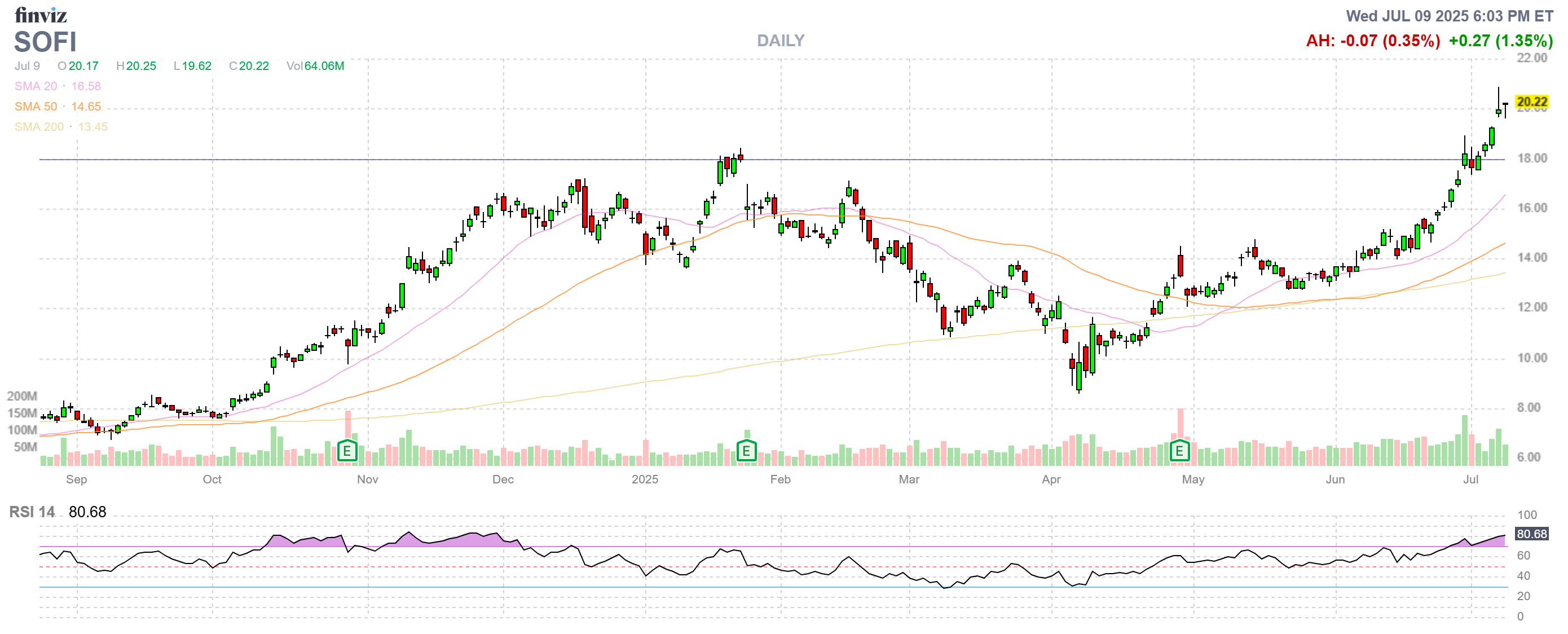
Task: Click the 18.00 price axis label
Action: tap(1531, 158)
